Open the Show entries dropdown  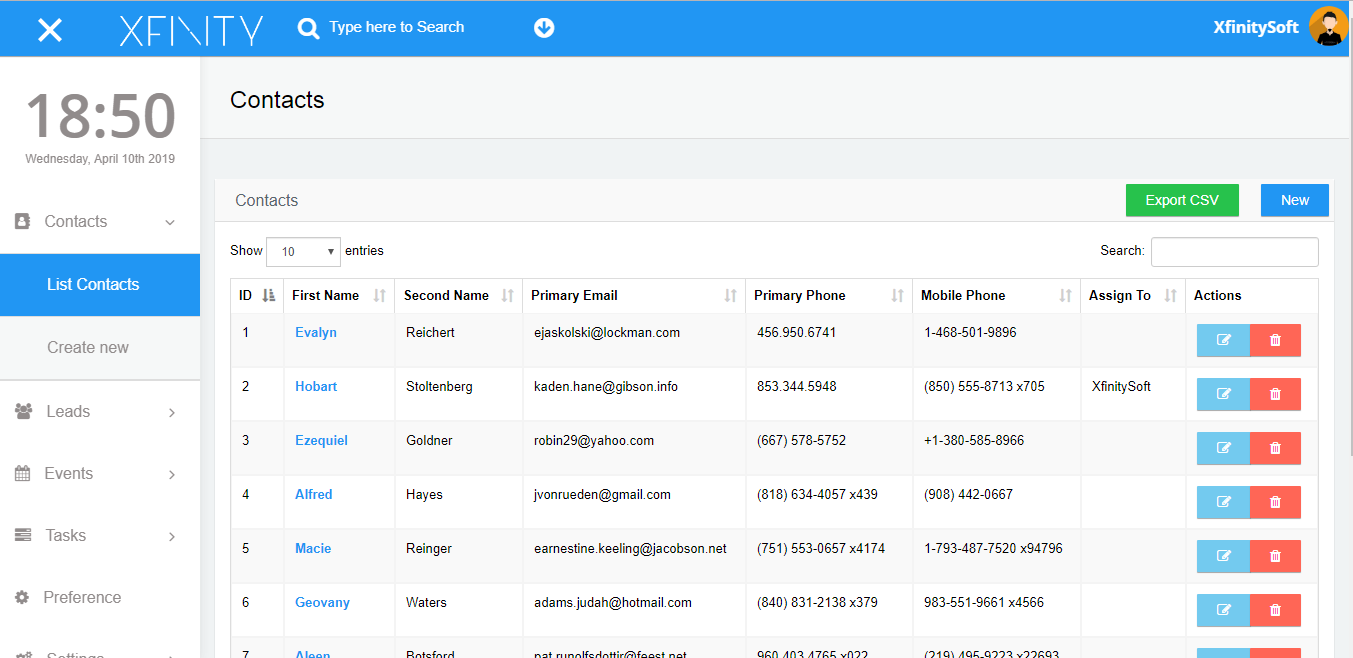[x=303, y=252]
